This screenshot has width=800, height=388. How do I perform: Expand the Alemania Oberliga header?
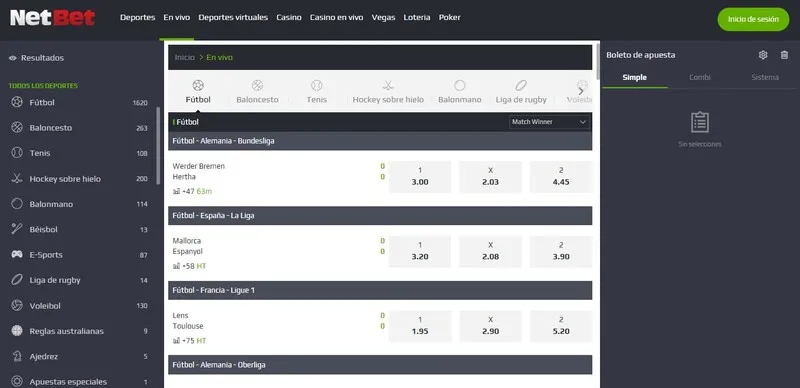pos(380,365)
